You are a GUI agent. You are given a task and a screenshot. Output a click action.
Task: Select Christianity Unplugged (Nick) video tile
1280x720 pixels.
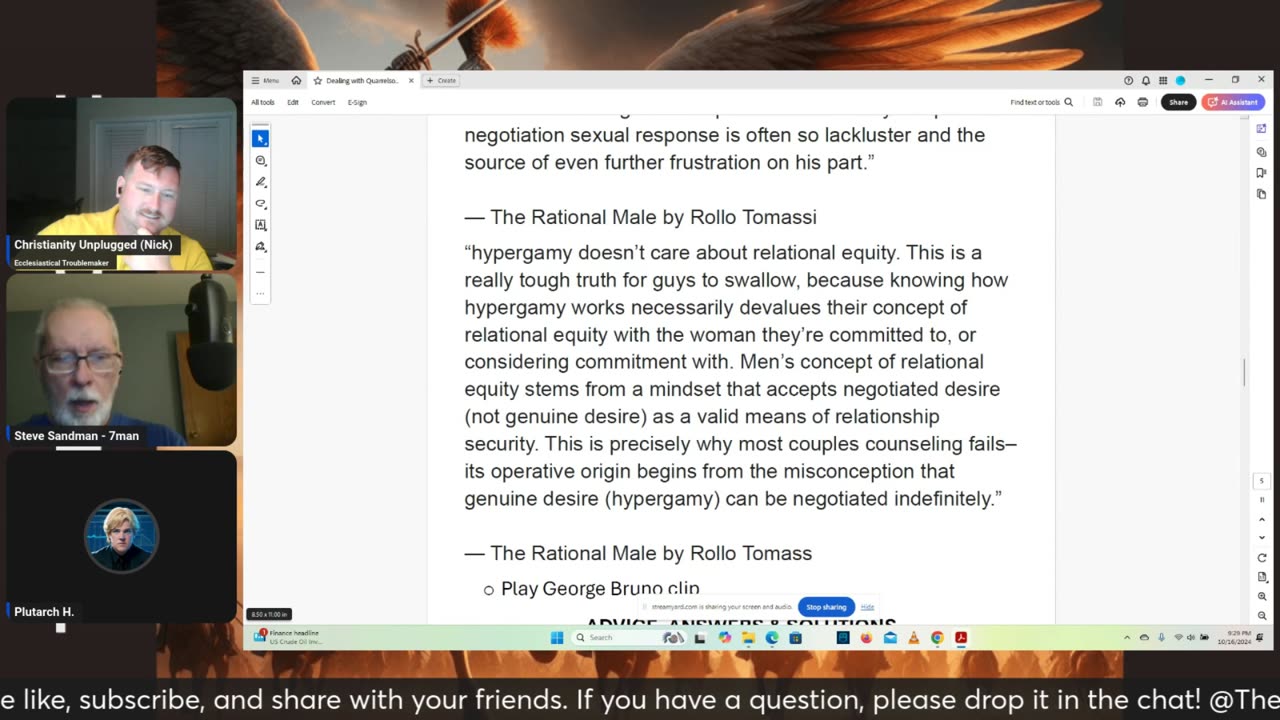pos(122,183)
